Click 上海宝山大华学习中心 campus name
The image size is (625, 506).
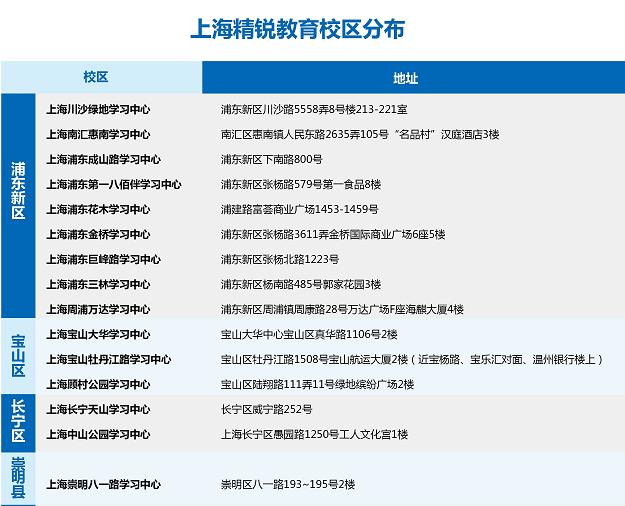coord(98,334)
